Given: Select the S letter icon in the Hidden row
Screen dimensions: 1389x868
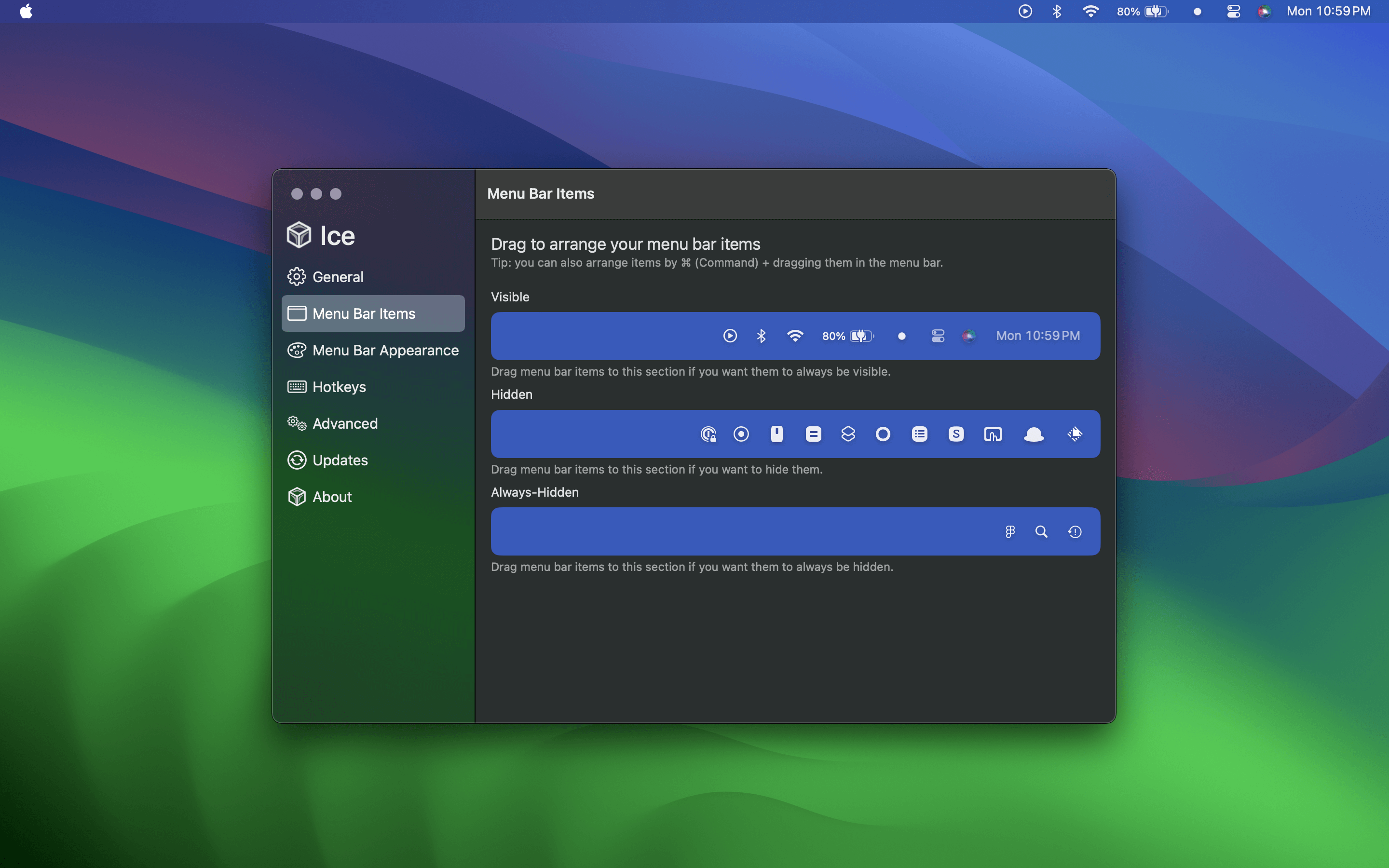Looking at the screenshot, I should (x=956, y=434).
